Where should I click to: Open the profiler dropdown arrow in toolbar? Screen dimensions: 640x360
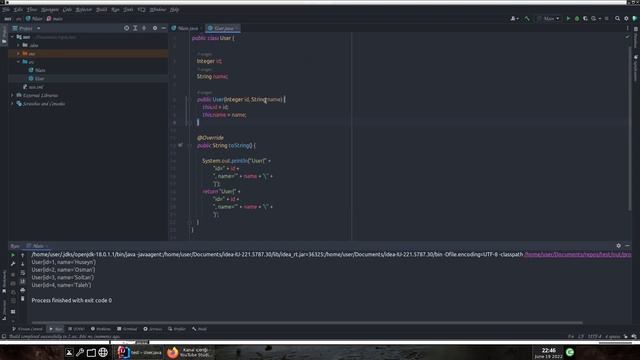click(x=600, y=18)
